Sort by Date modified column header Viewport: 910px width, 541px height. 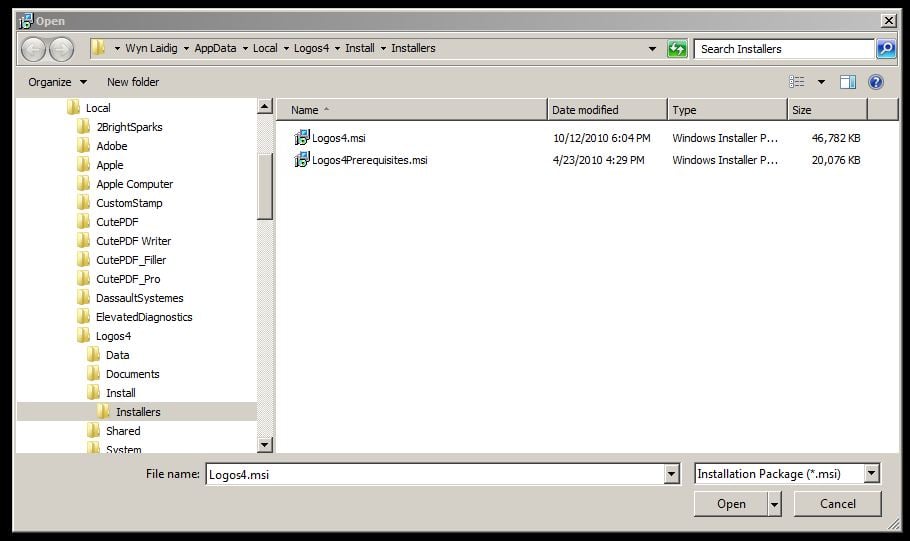pos(607,110)
